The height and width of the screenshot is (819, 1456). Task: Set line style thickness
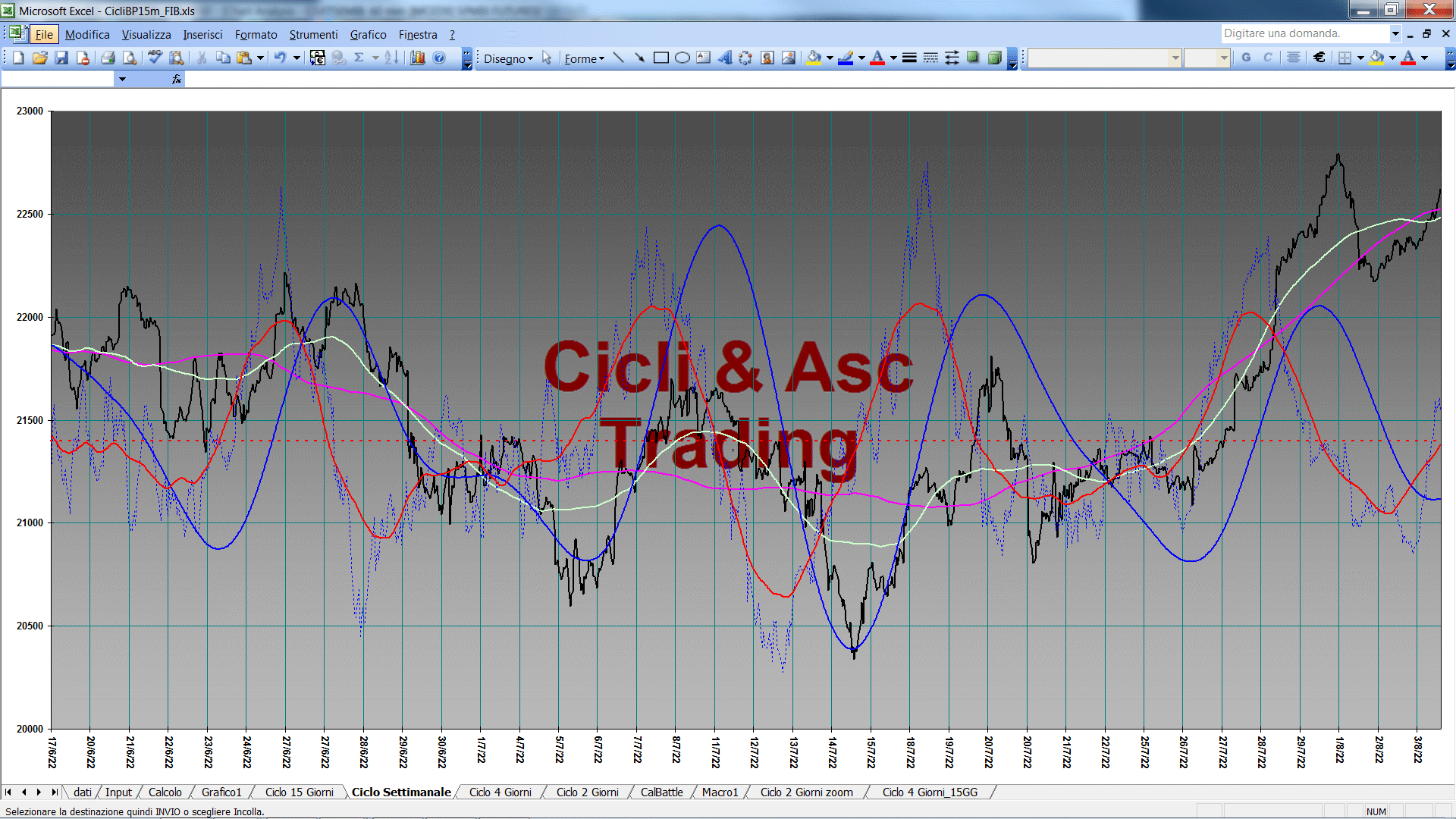pyautogui.click(x=909, y=58)
